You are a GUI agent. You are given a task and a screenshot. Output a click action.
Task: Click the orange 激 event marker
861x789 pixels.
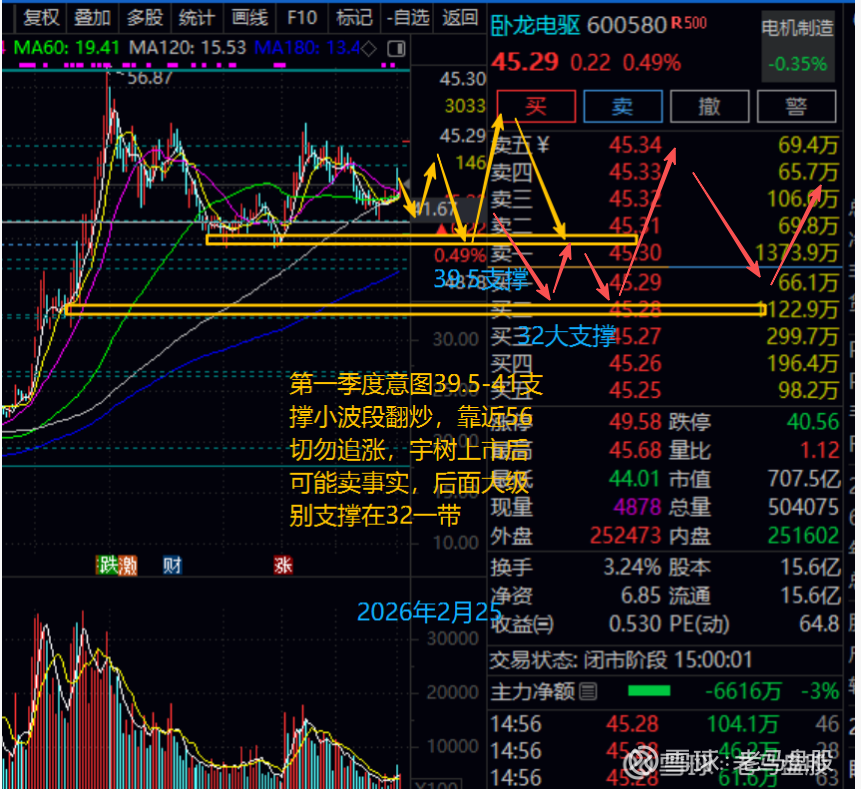coord(127,565)
